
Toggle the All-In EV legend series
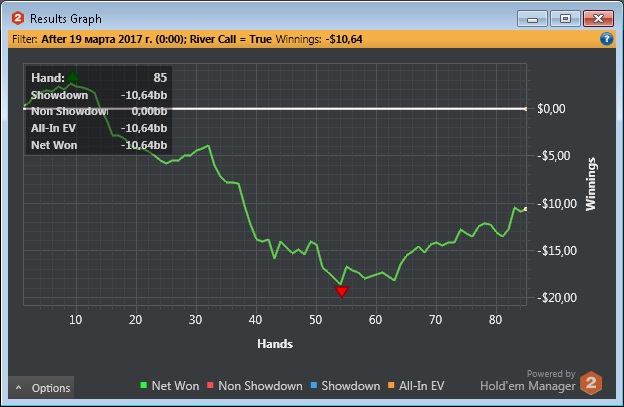[416, 386]
